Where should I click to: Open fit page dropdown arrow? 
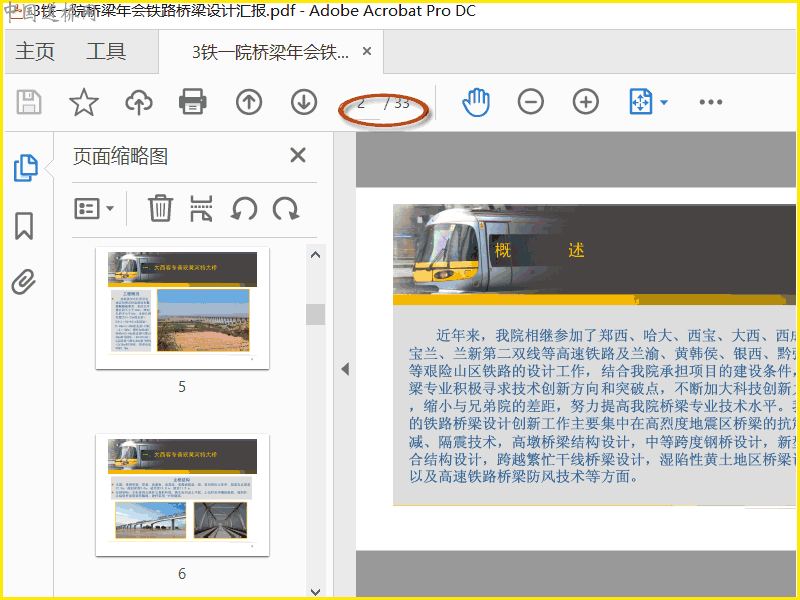coord(664,102)
